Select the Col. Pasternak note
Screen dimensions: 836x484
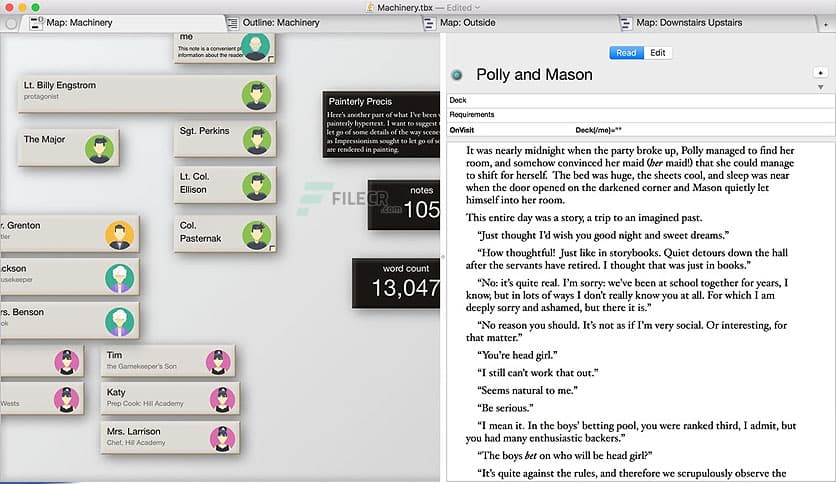pyautogui.click(x=224, y=233)
